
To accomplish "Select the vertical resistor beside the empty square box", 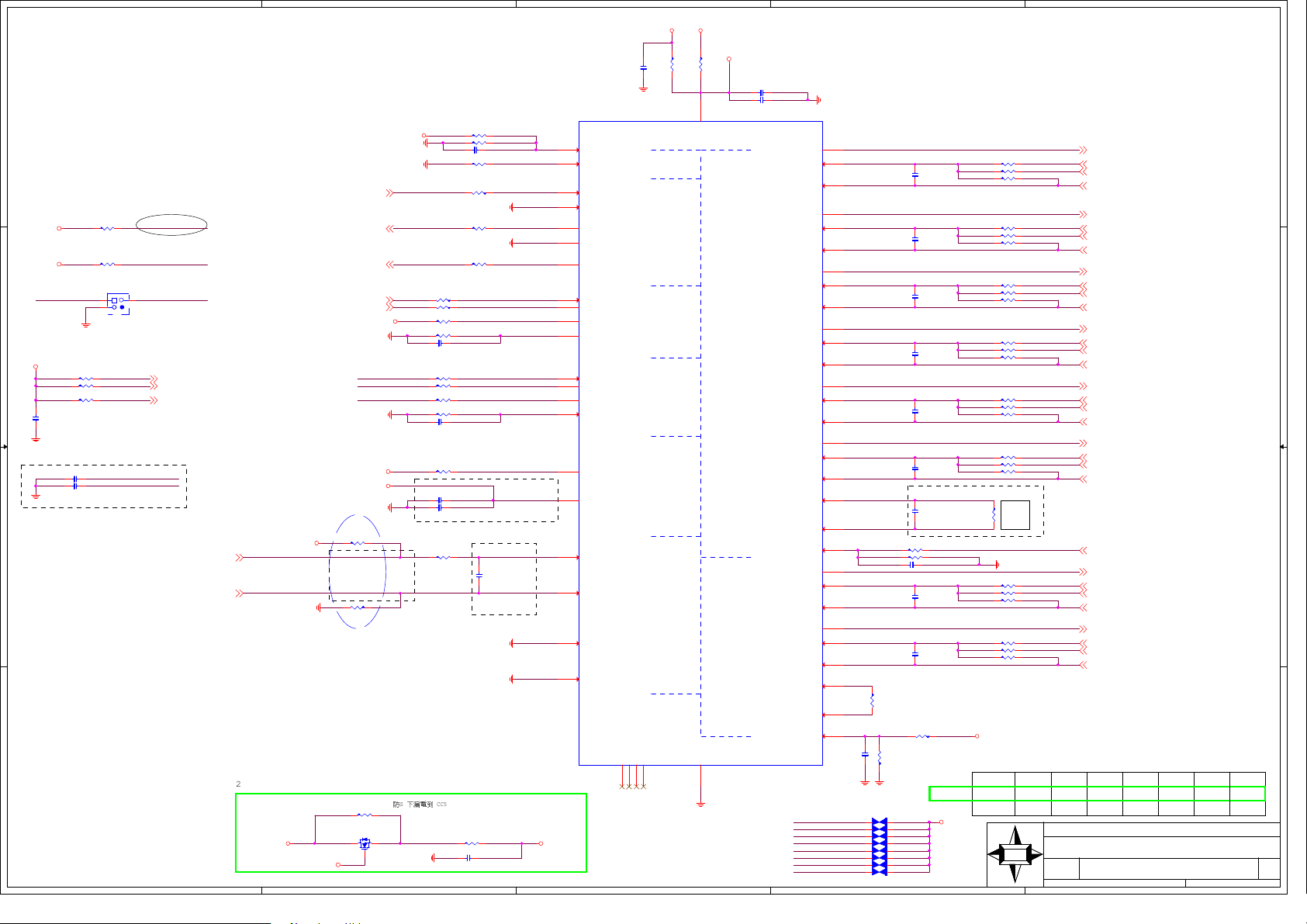I will click(x=994, y=514).
